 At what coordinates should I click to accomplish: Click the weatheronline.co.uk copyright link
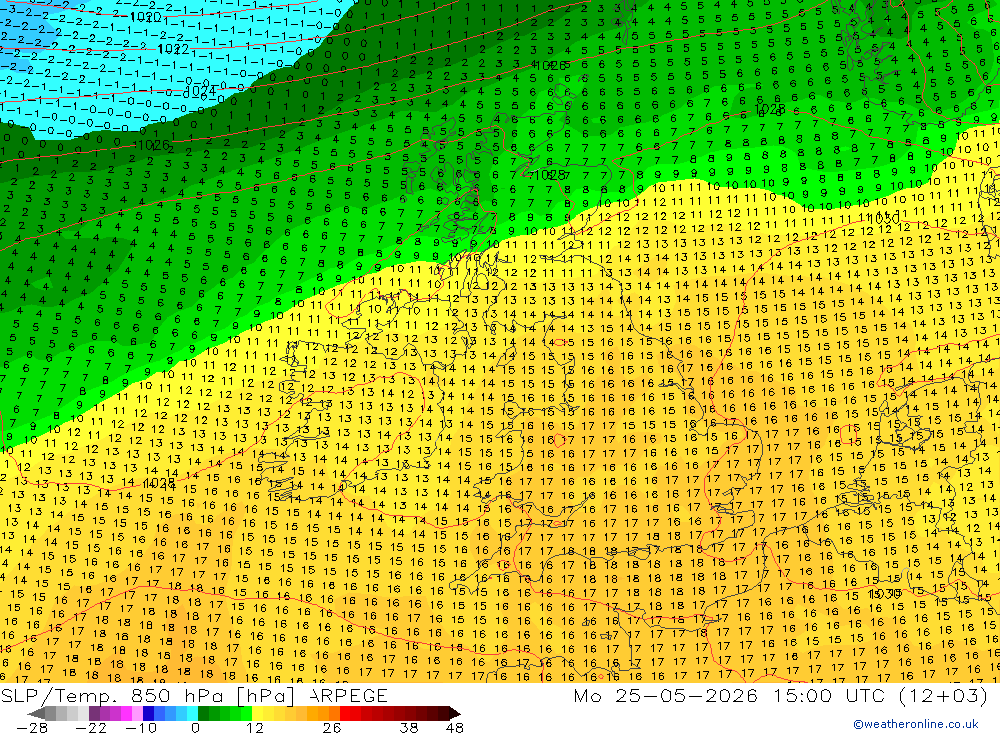click(x=916, y=724)
